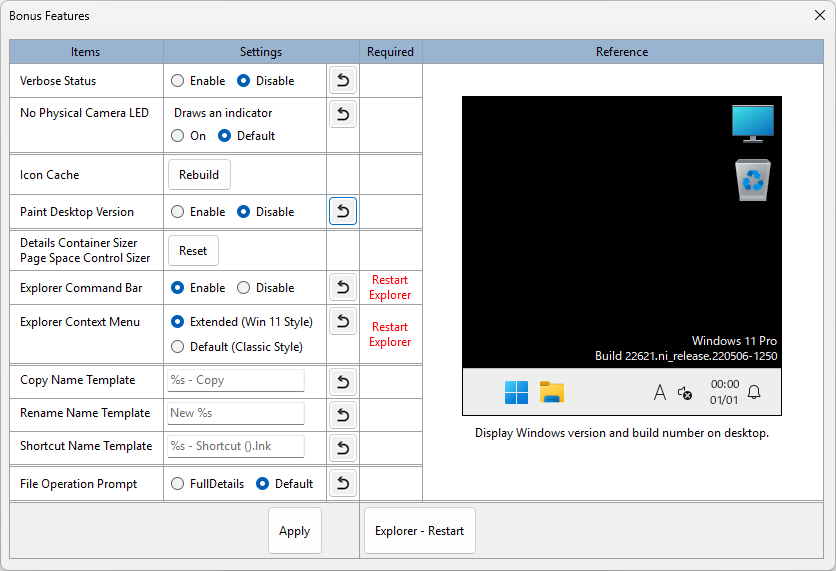Click the Required column header
This screenshot has width=836, height=571.
coord(391,52)
